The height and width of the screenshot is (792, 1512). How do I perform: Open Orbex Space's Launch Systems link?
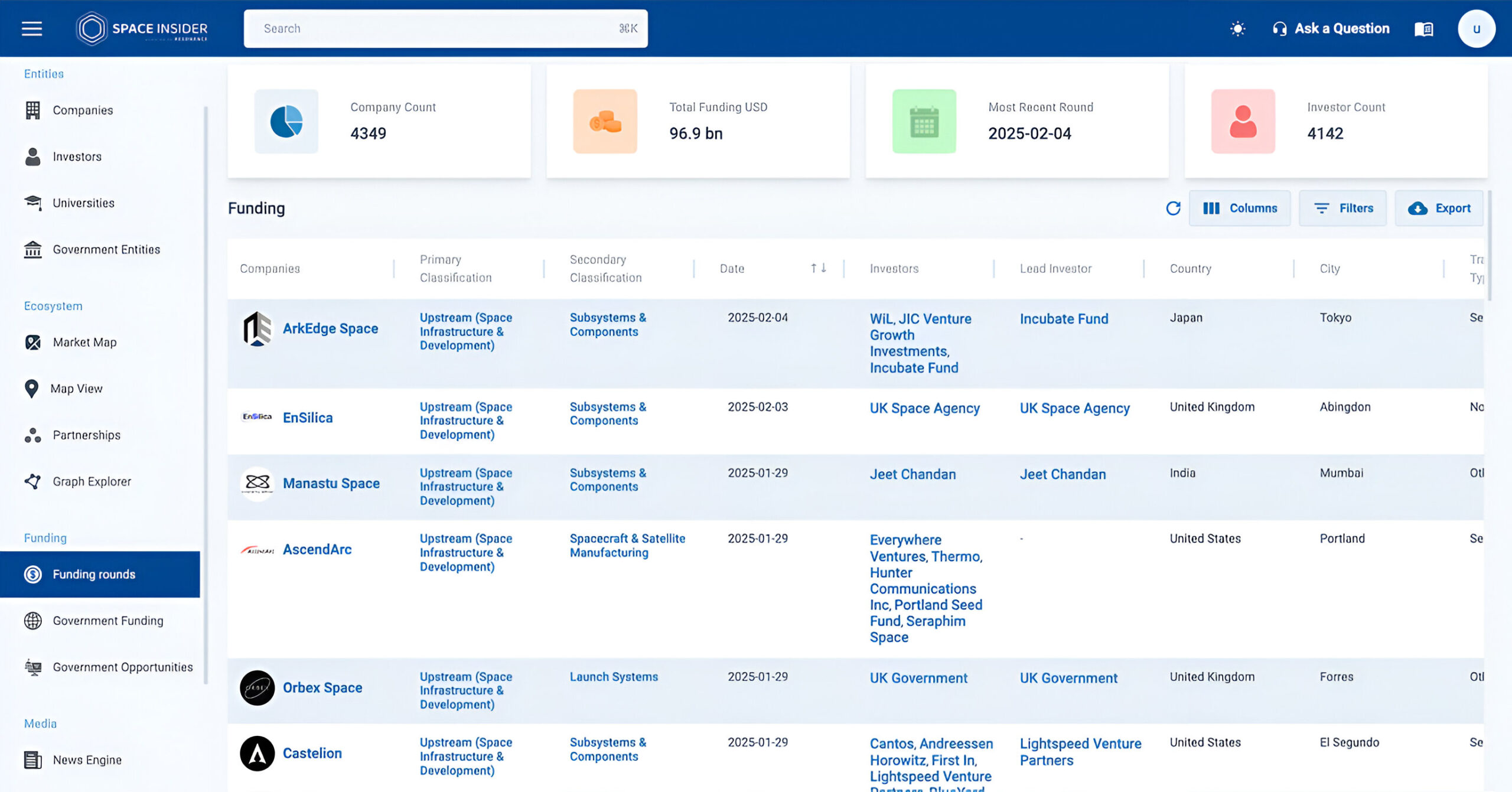[614, 677]
